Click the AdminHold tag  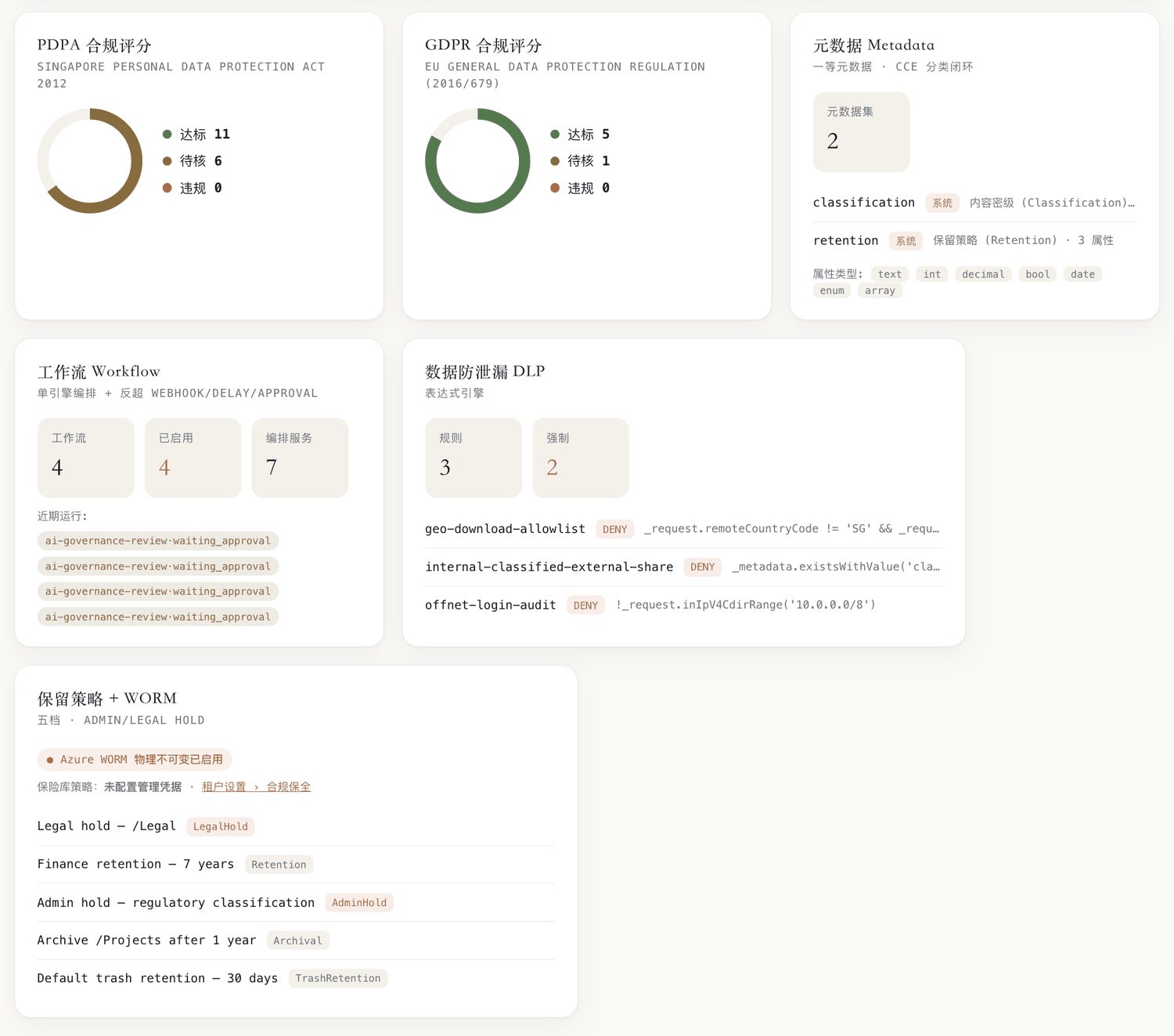pos(359,902)
